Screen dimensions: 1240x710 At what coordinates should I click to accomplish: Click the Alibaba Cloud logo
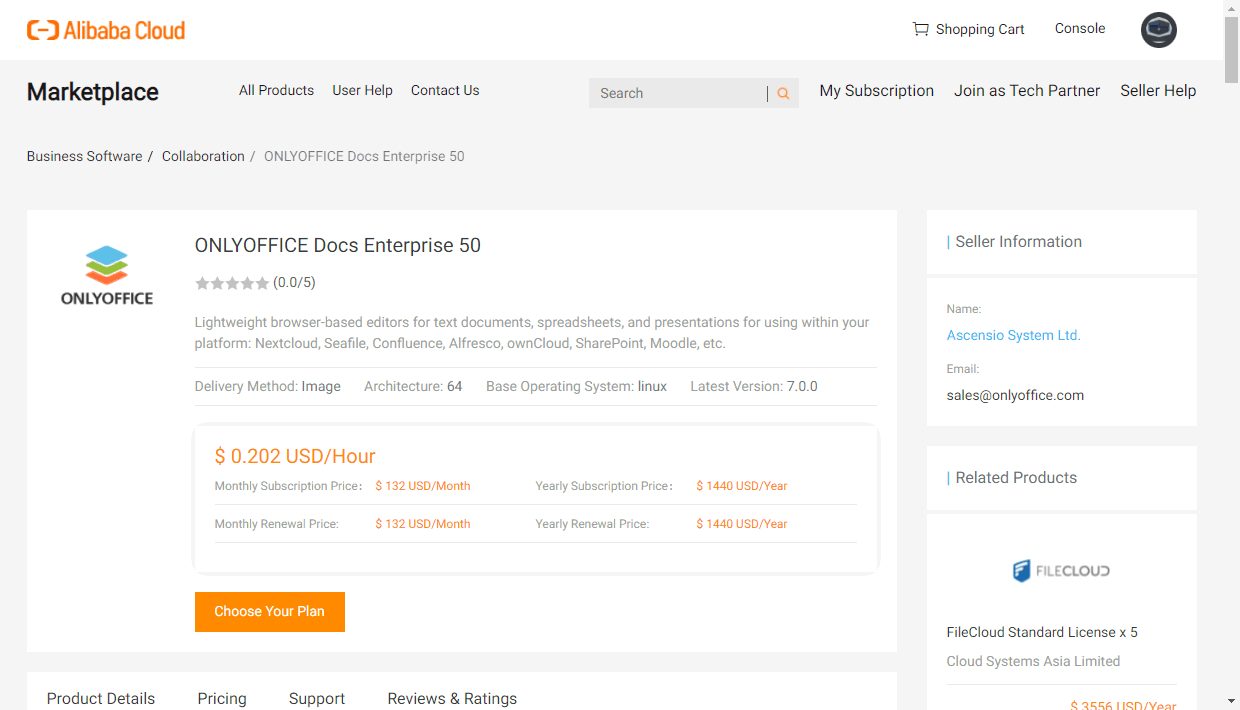(105, 29)
